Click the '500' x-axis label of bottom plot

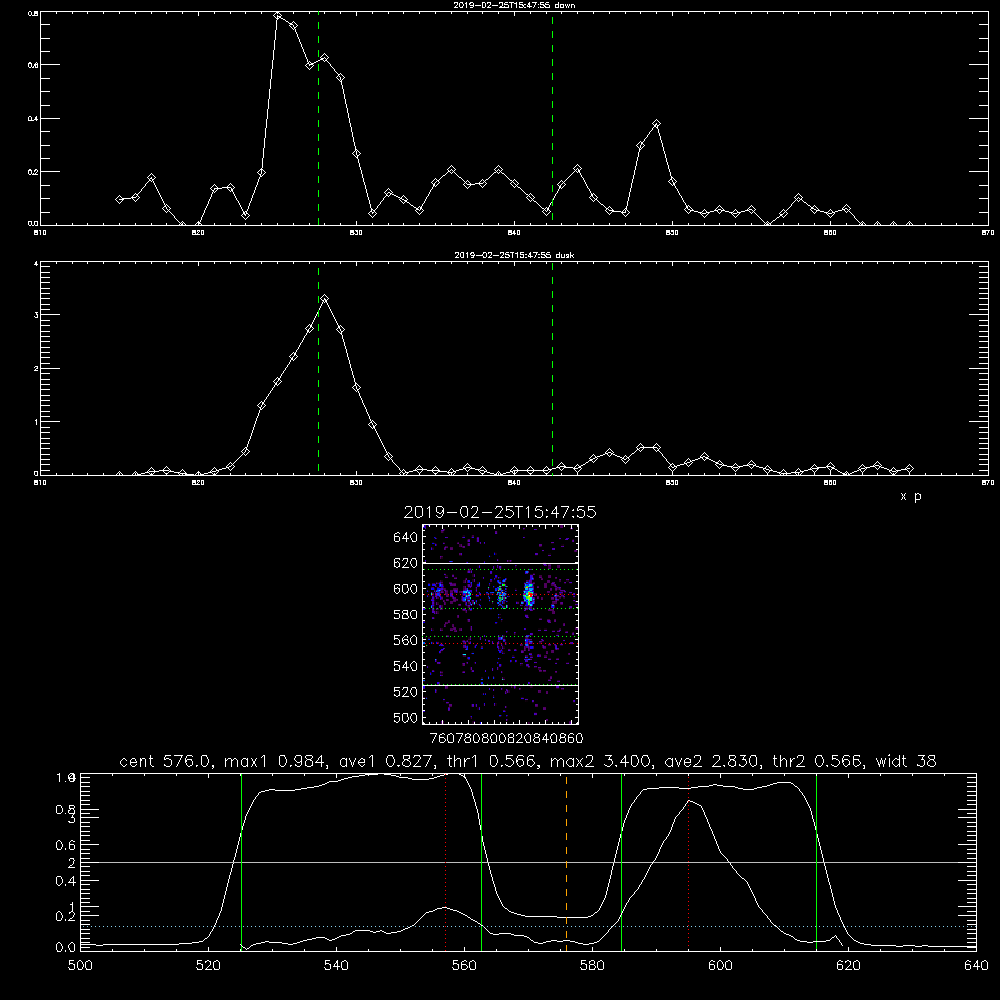pyautogui.click(x=80, y=965)
